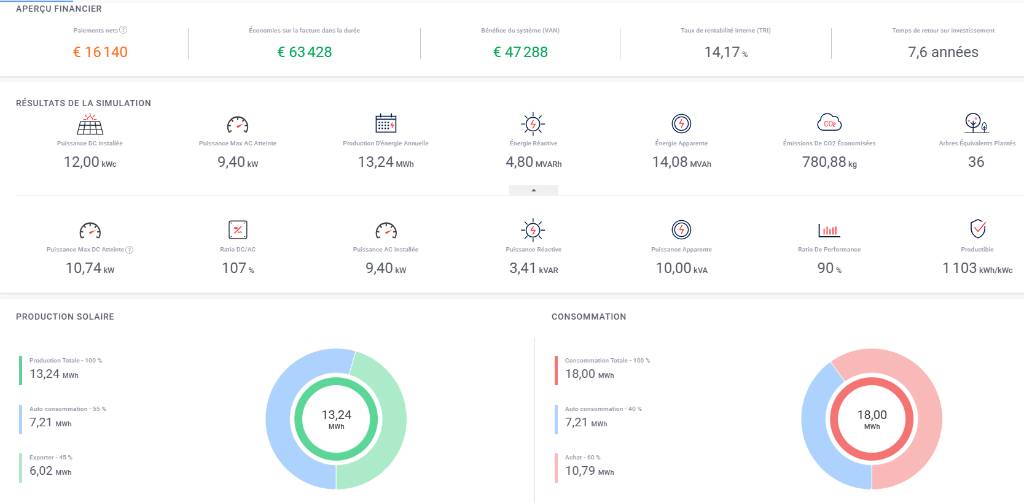This screenshot has width=1024, height=503.
Task: Click the calendar icon for Production D'énergie Annuelle
Action: click(x=386, y=124)
